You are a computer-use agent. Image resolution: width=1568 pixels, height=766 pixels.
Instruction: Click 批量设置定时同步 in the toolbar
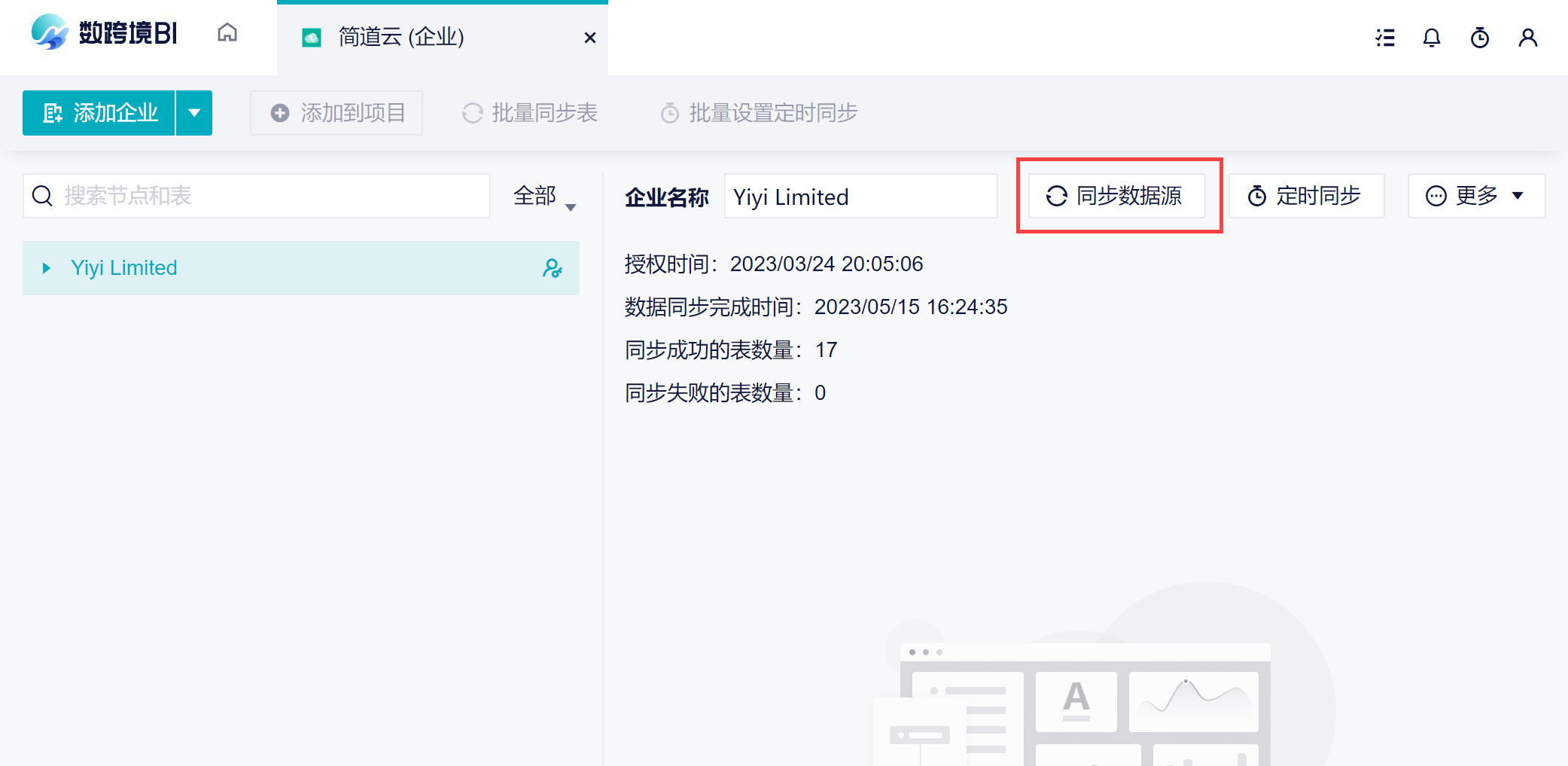point(759,113)
